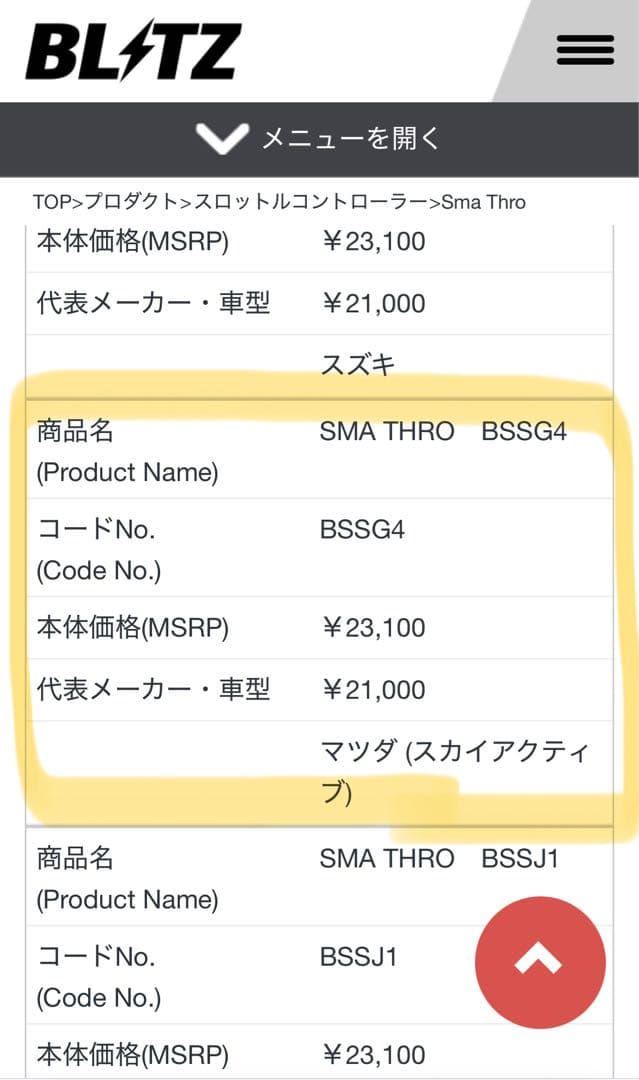Tap the ¥23,100 MSRP price value
Viewport: 639px width, 1080px height.
coord(374,628)
